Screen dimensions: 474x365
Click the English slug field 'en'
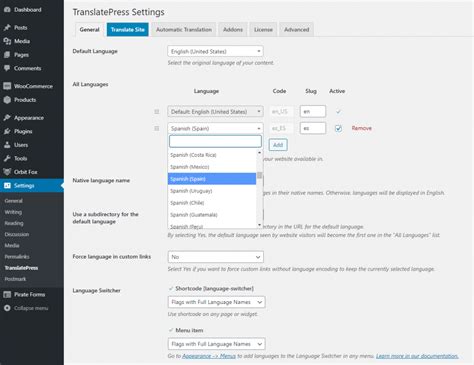point(313,111)
